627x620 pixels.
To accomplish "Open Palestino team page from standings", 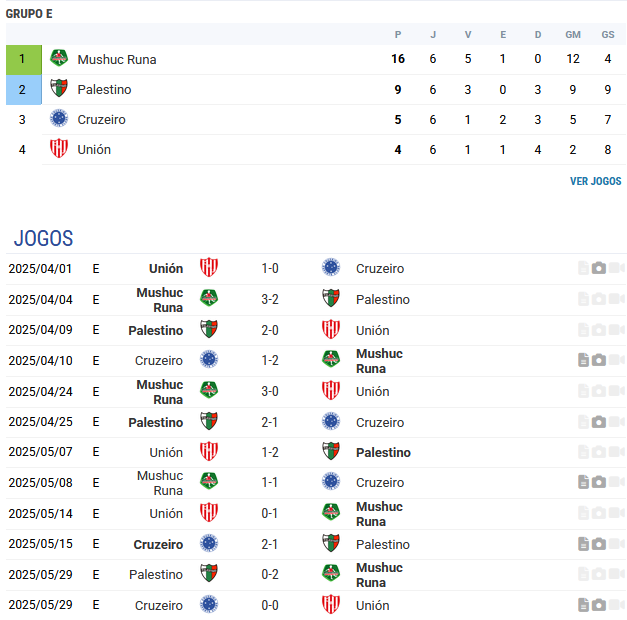I will pos(104,89).
